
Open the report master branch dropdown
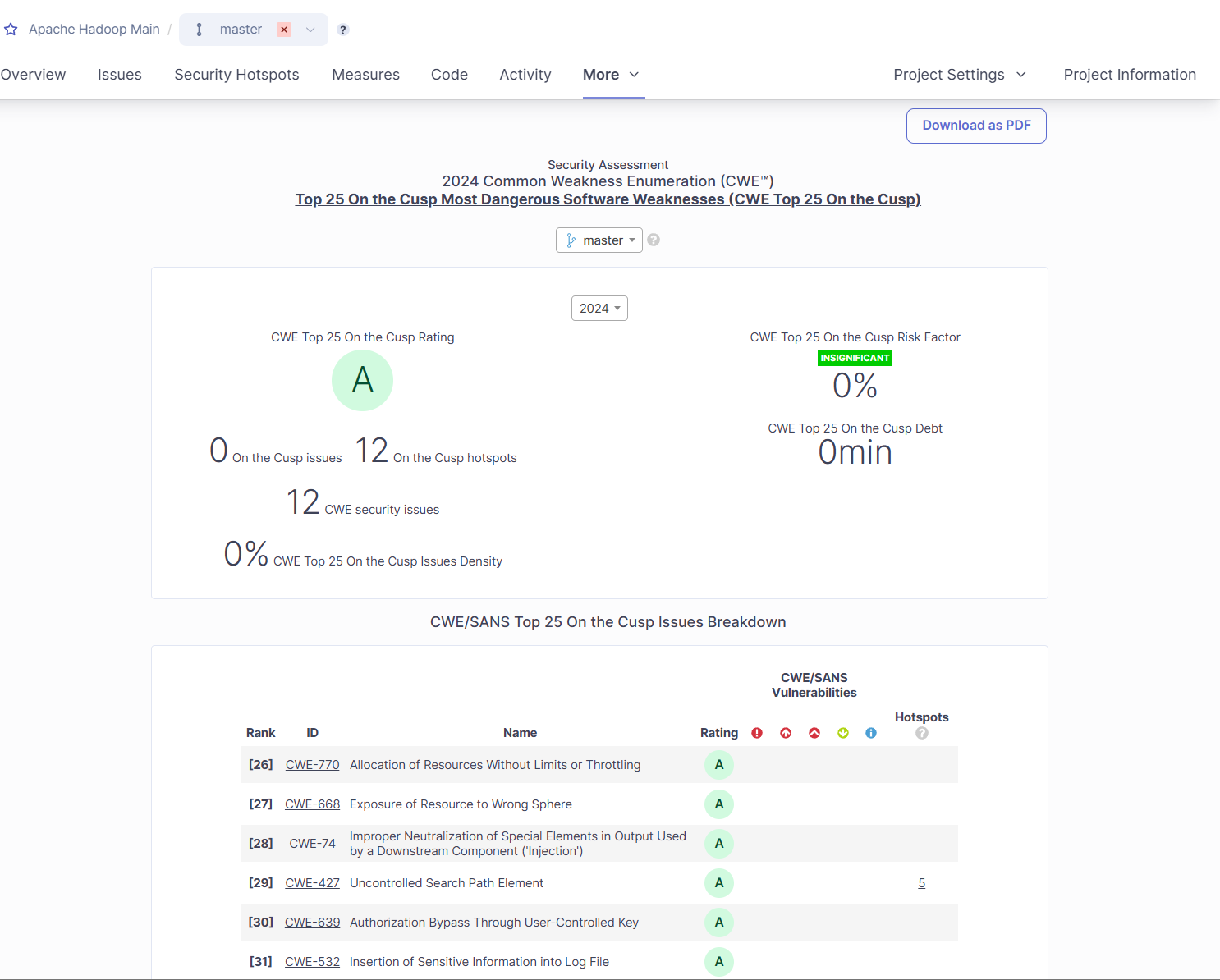(599, 240)
